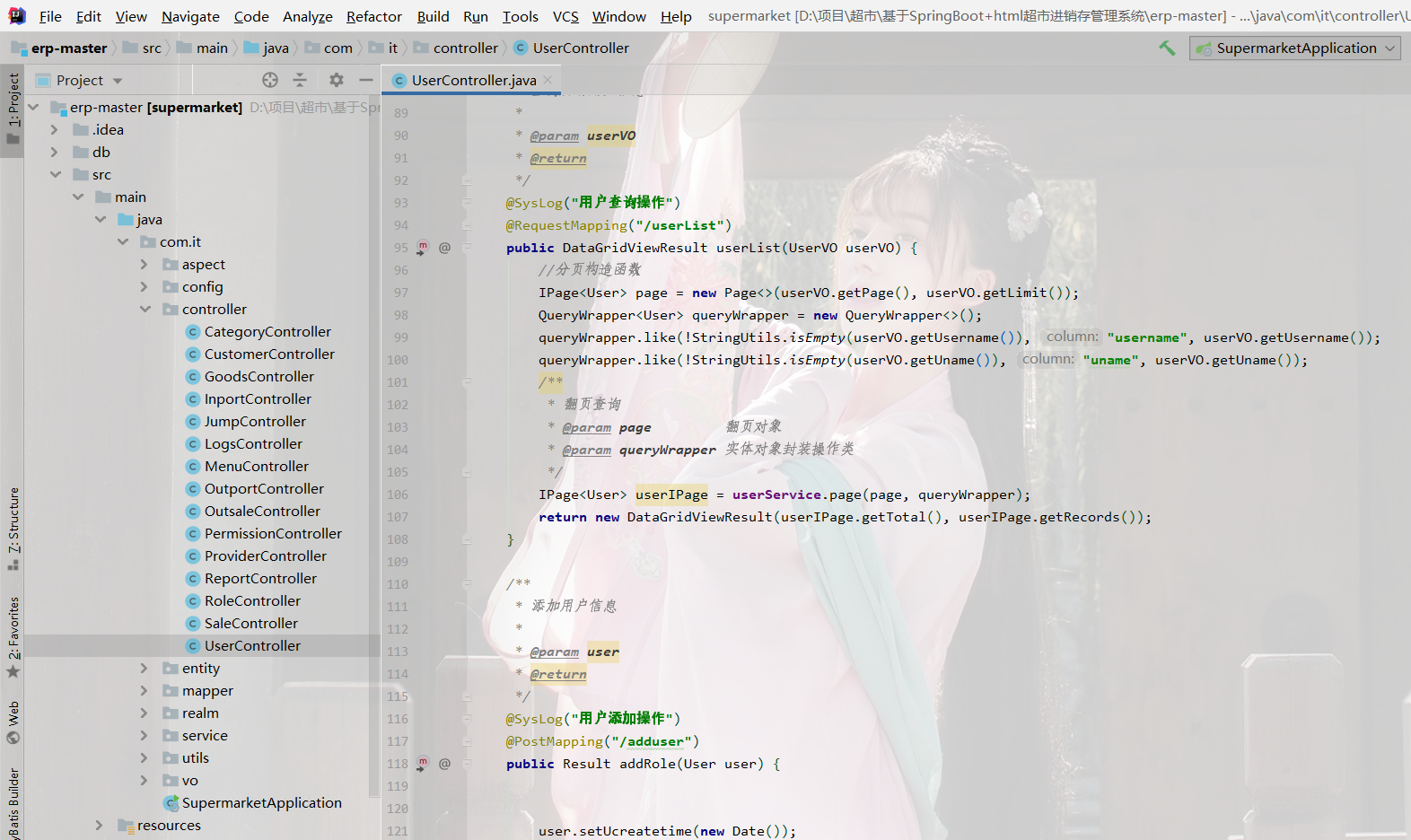This screenshot has width=1411, height=840.
Task: Click the @ URL gutter icon on line 118
Action: coord(444,763)
